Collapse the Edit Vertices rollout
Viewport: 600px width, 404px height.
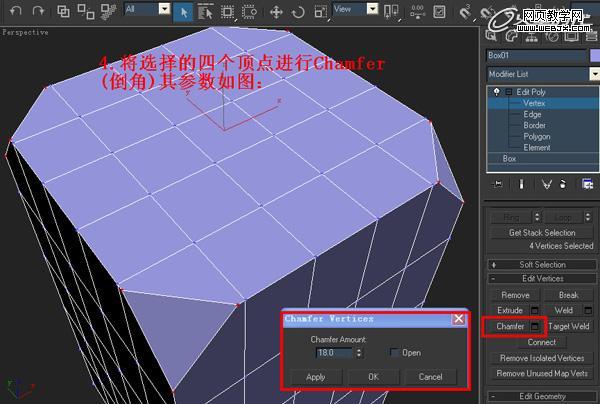[x=542, y=279]
